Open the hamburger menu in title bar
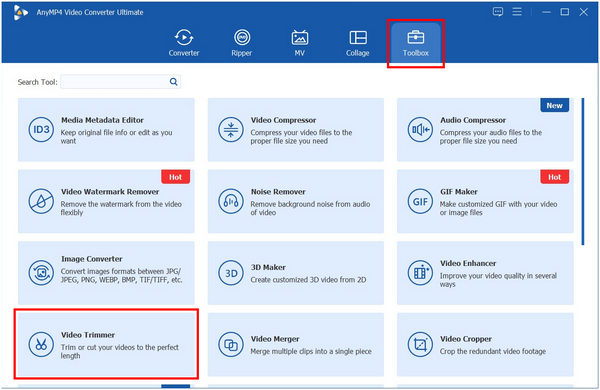 click(517, 12)
